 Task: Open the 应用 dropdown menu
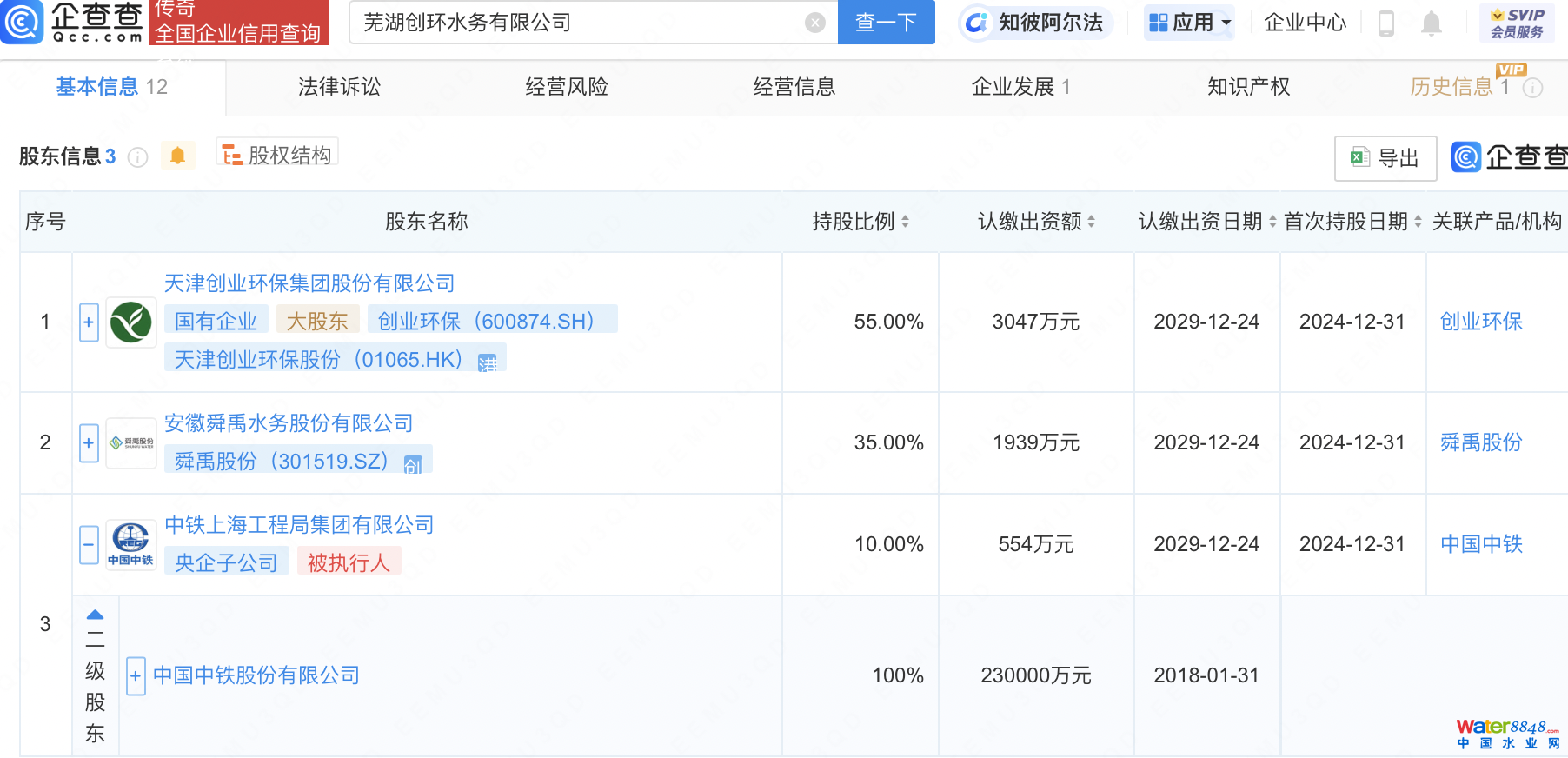point(1189,23)
